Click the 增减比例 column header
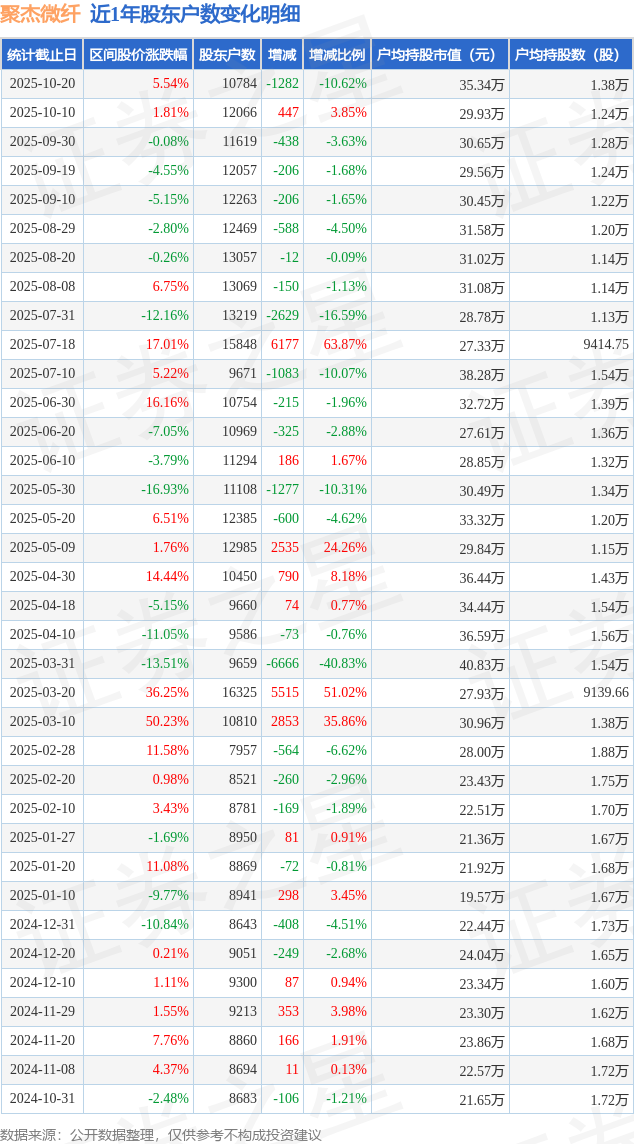The height and width of the screenshot is (1144, 634). click(337, 55)
